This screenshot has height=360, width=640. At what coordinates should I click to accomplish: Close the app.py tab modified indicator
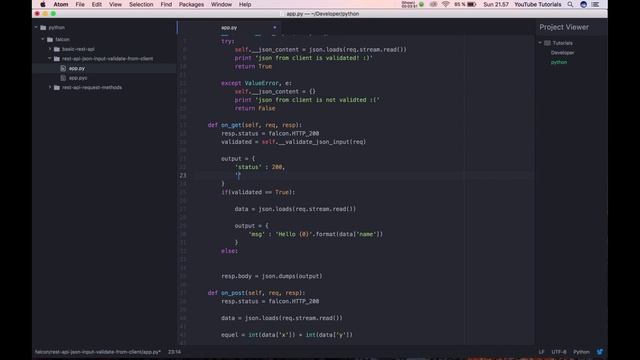coord(275,28)
